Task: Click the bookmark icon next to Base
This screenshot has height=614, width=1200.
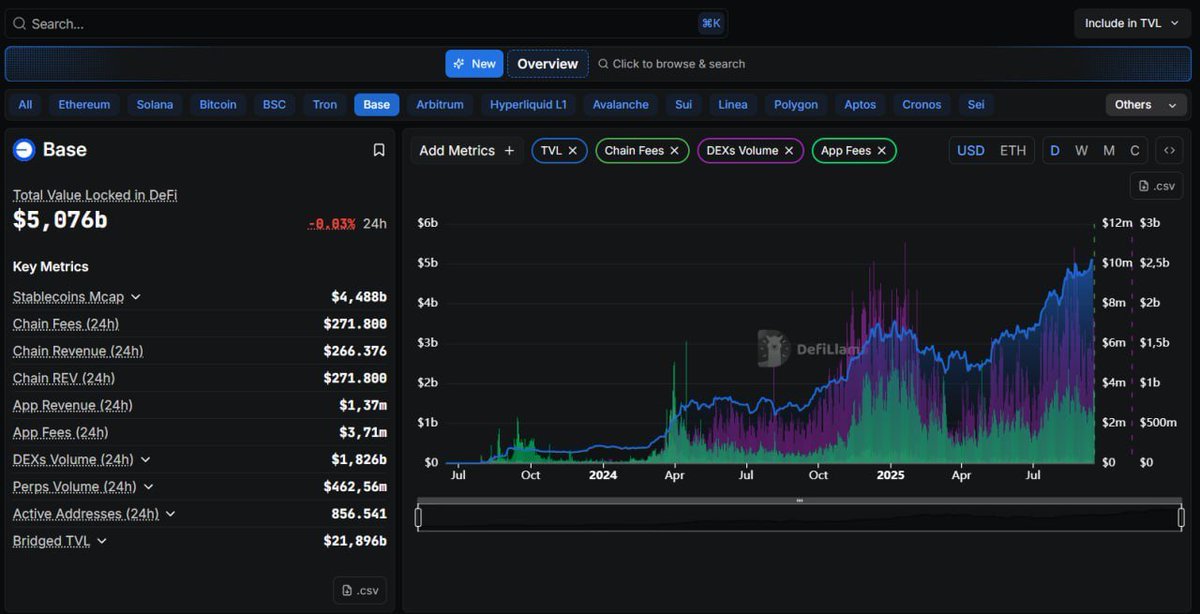Action: pos(379,150)
